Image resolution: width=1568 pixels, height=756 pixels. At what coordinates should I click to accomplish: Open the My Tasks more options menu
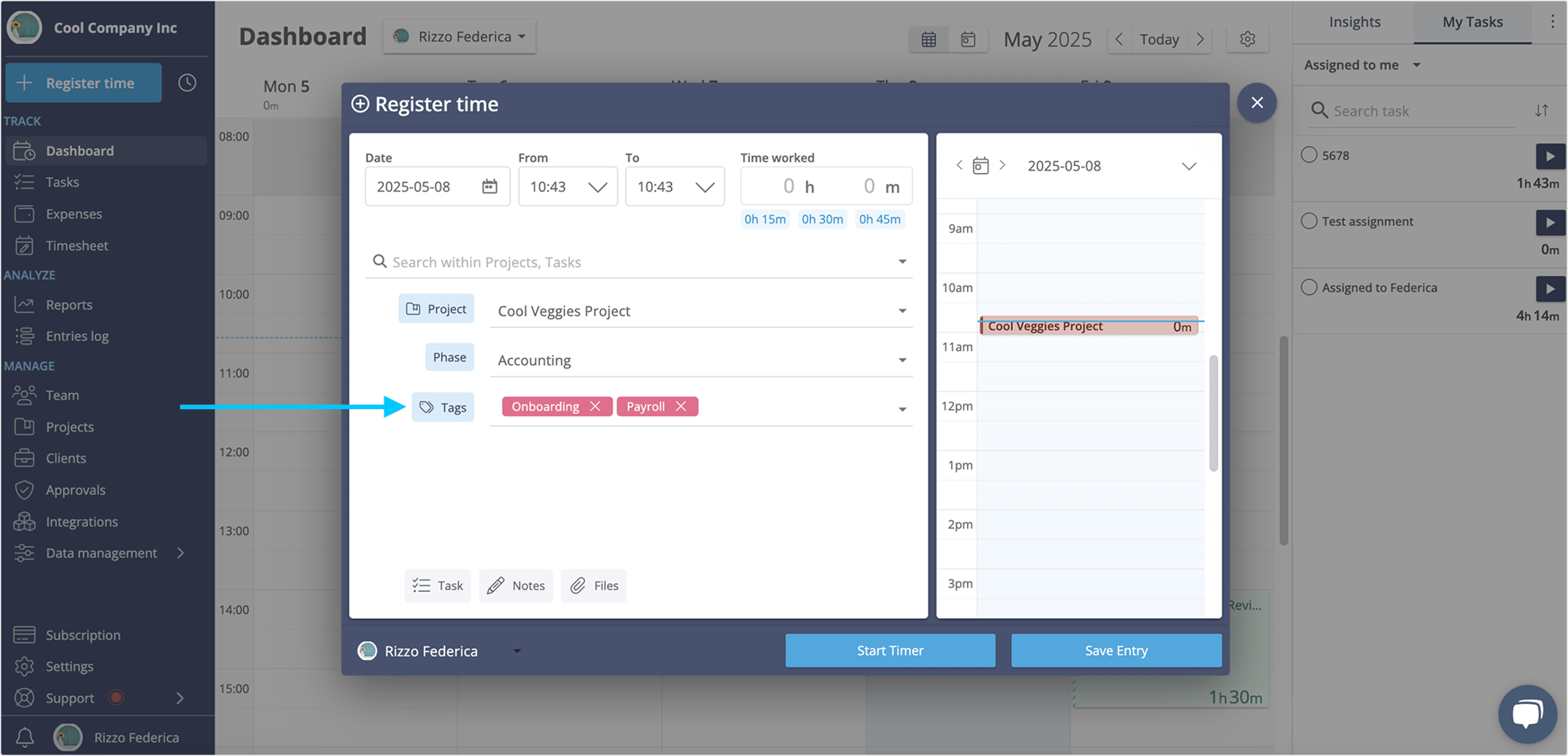[x=1552, y=22]
